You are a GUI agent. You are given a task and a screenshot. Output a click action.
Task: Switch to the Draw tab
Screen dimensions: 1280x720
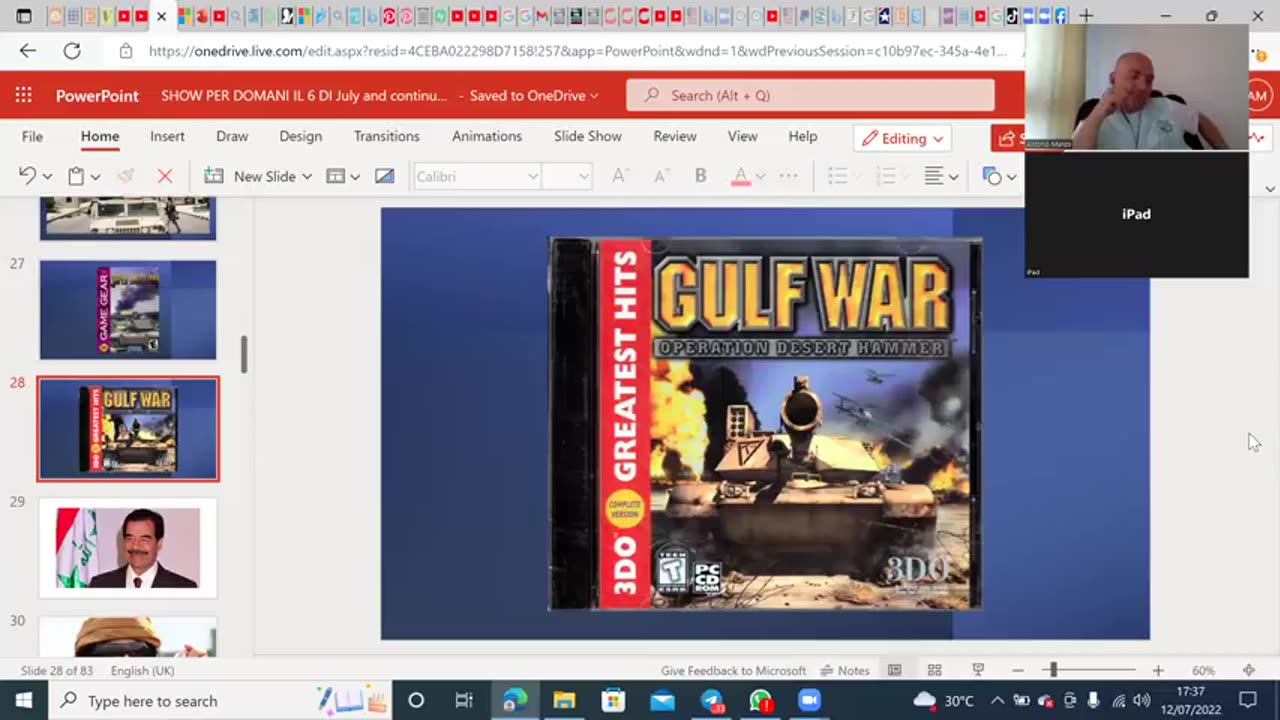[x=232, y=136]
